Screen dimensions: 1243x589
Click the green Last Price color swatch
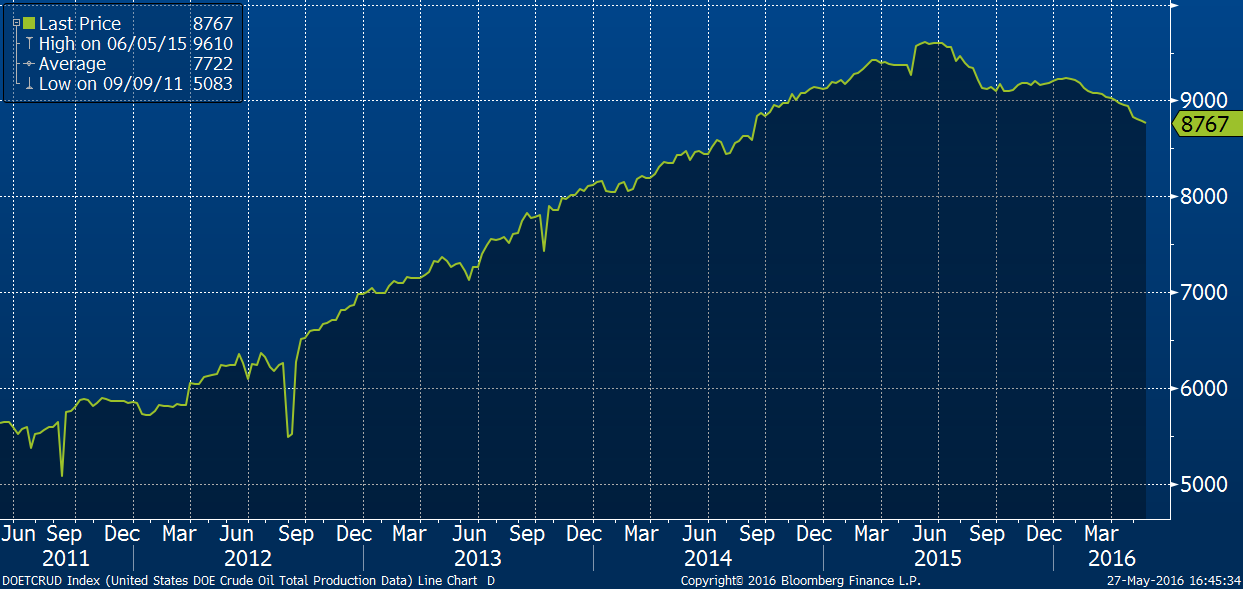[28, 23]
